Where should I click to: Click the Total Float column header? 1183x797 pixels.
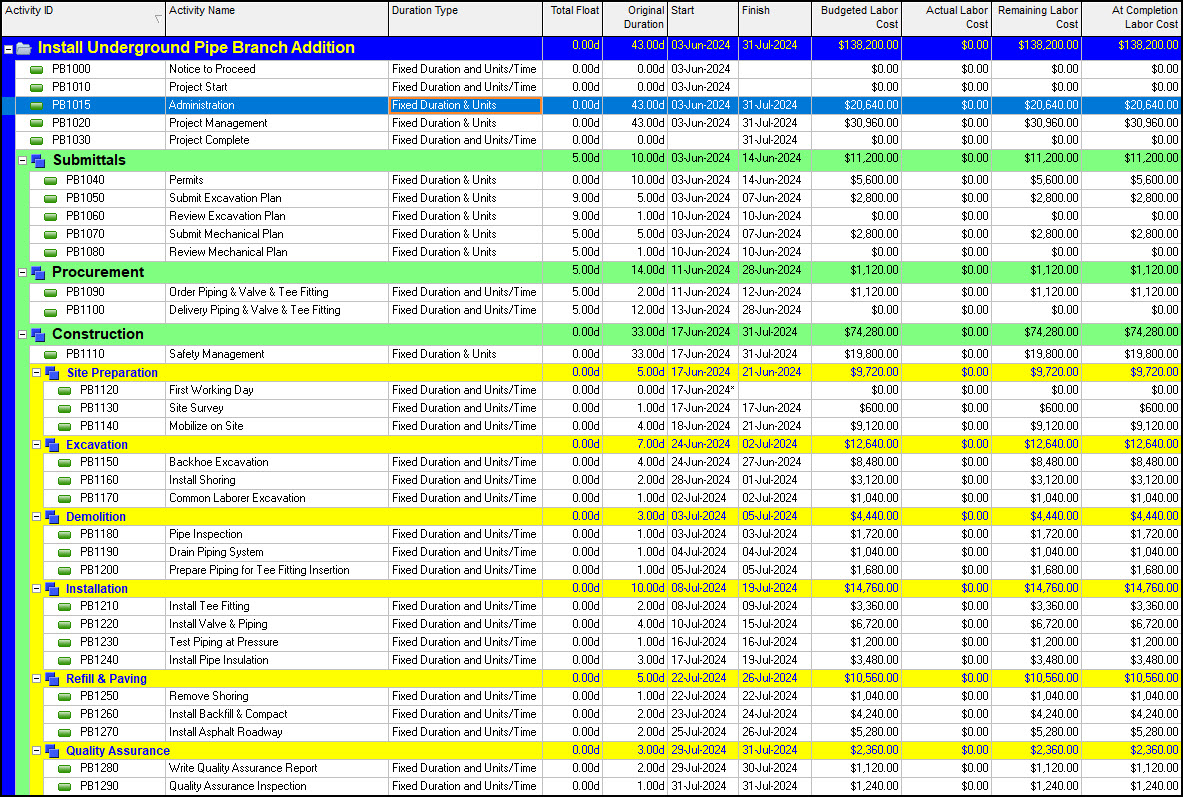click(573, 18)
